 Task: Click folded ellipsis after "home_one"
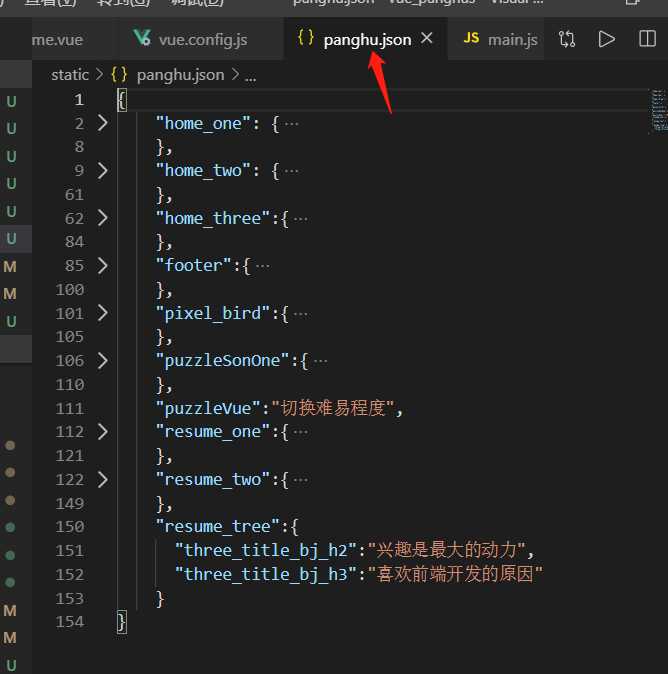pyautogui.click(x=291, y=124)
